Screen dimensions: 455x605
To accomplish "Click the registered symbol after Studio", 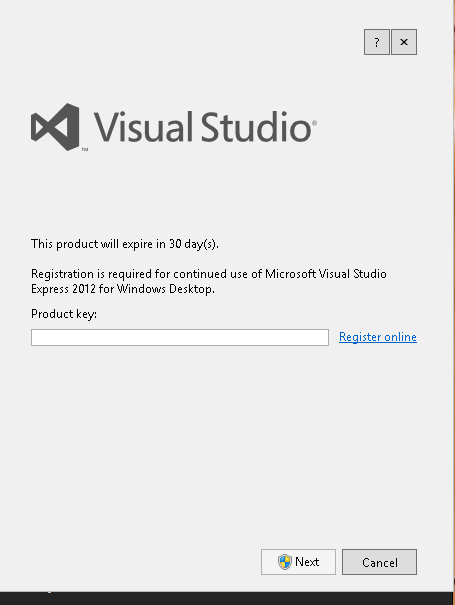I will (314, 123).
